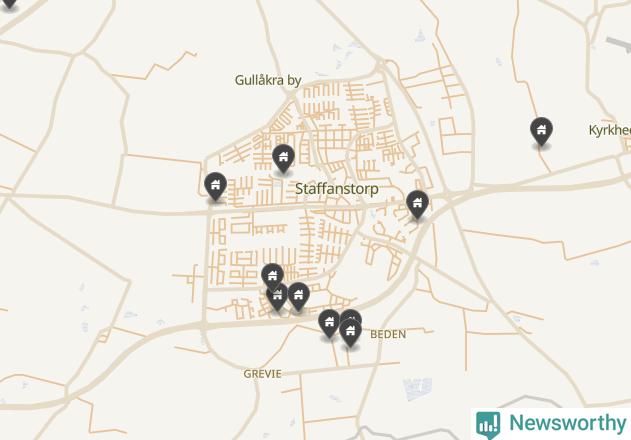Click the blue-gray shaded area south of BEDEN
Viewport: 631px width, 440px height.
click(x=418, y=388)
